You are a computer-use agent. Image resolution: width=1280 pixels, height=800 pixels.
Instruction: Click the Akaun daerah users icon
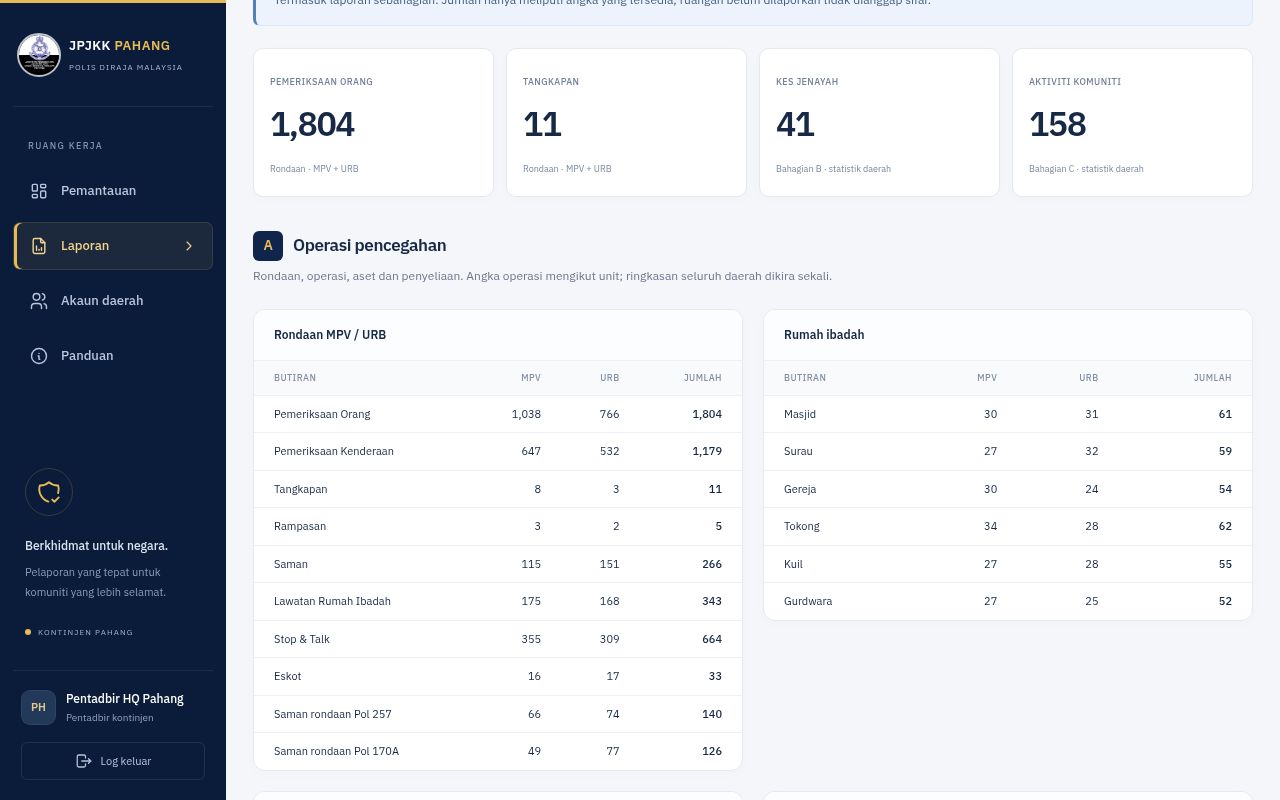click(39, 301)
